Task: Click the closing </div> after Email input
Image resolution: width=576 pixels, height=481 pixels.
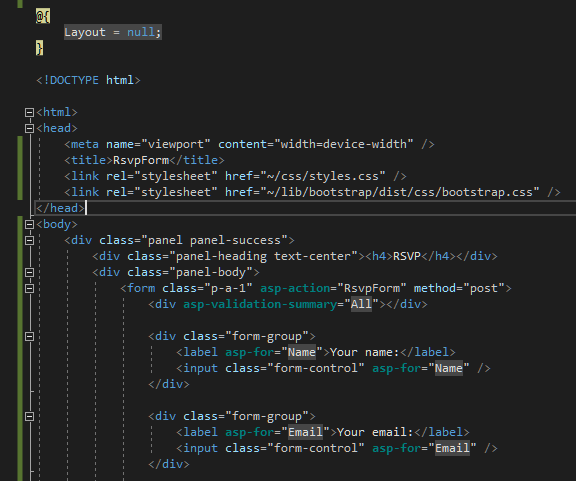Action: tap(169, 464)
